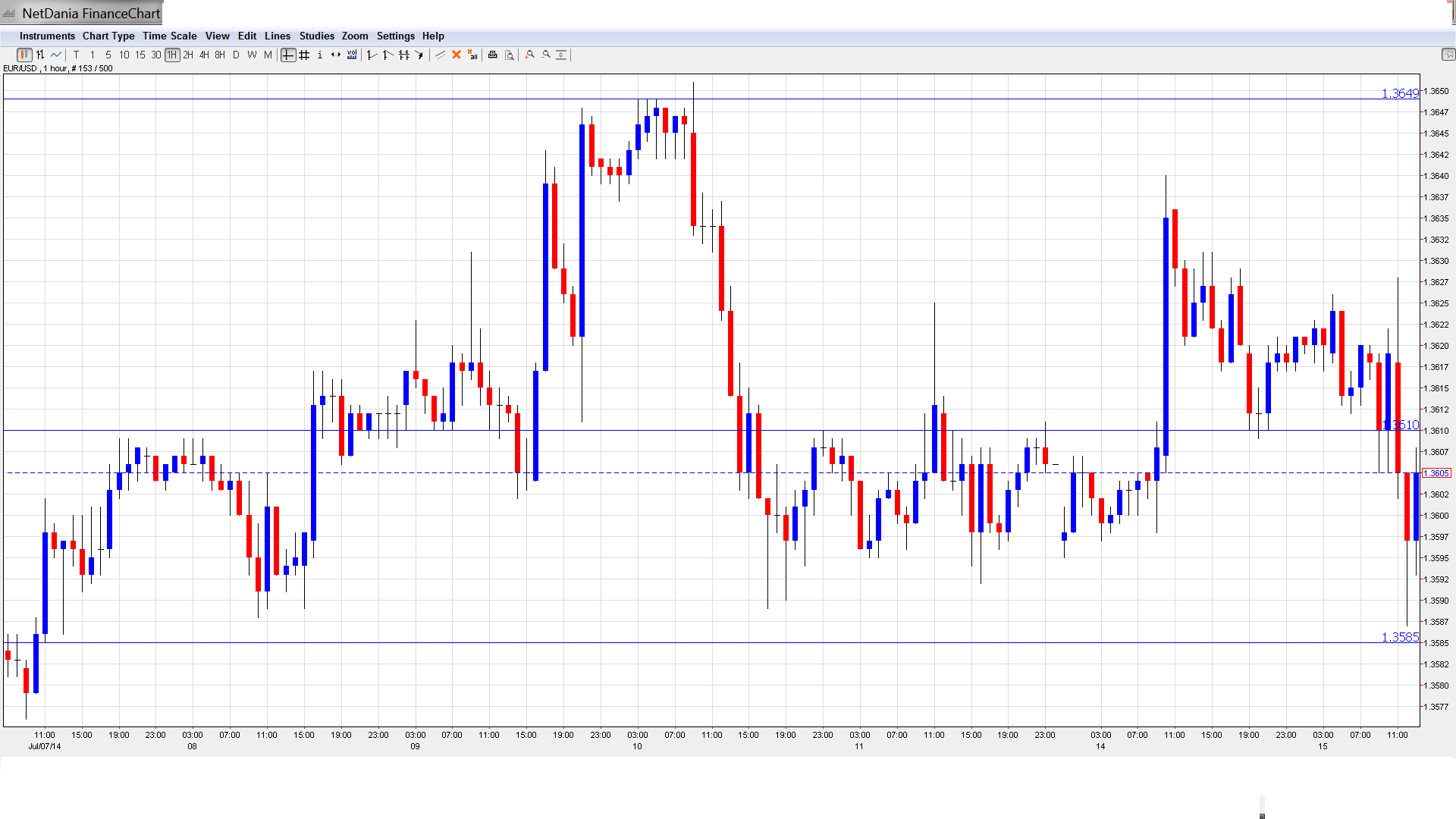Toggle volume display icon

[352, 55]
